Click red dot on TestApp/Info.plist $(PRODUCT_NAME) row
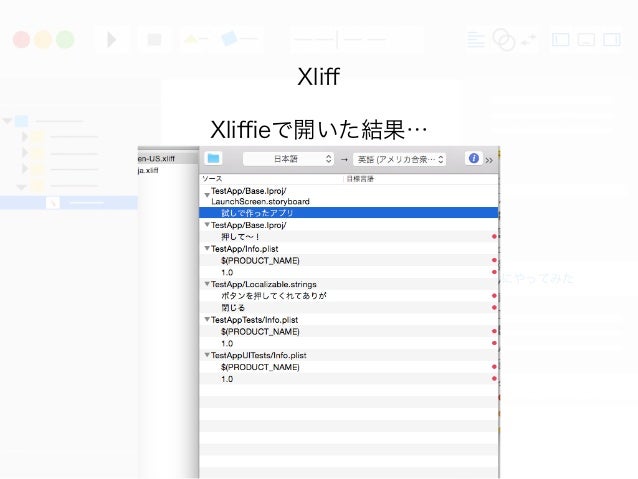The height and width of the screenshot is (479, 638). click(x=494, y=260)
